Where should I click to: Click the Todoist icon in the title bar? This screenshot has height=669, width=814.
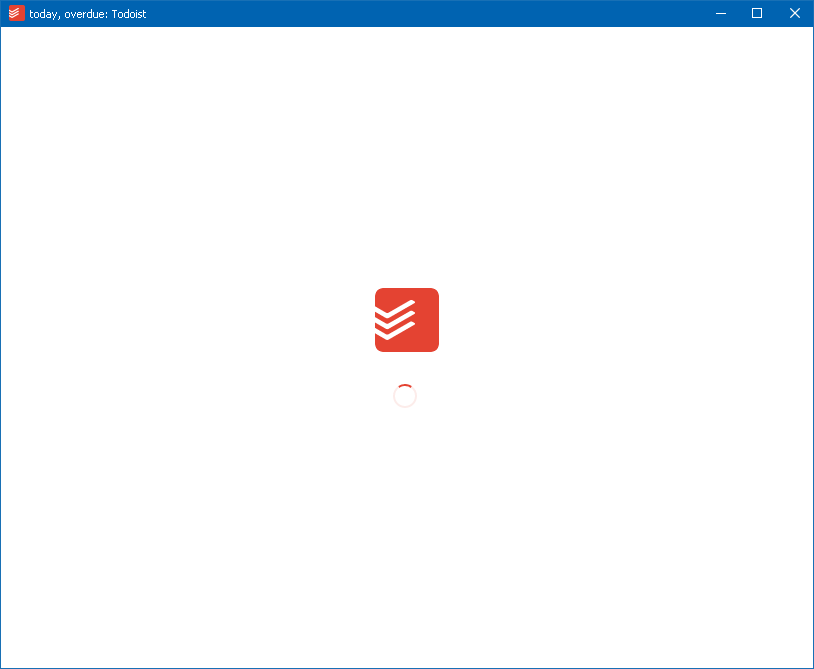[17, 13]
